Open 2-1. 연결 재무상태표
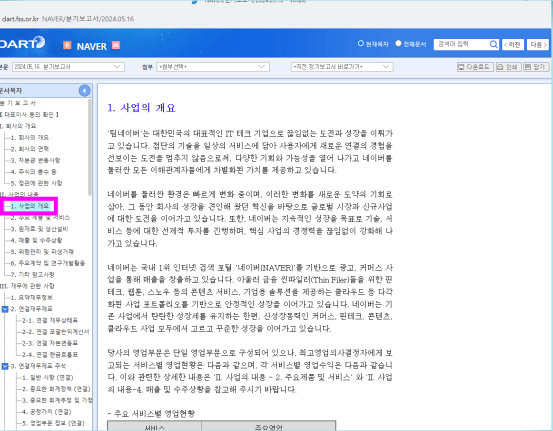 click(50, 321)
